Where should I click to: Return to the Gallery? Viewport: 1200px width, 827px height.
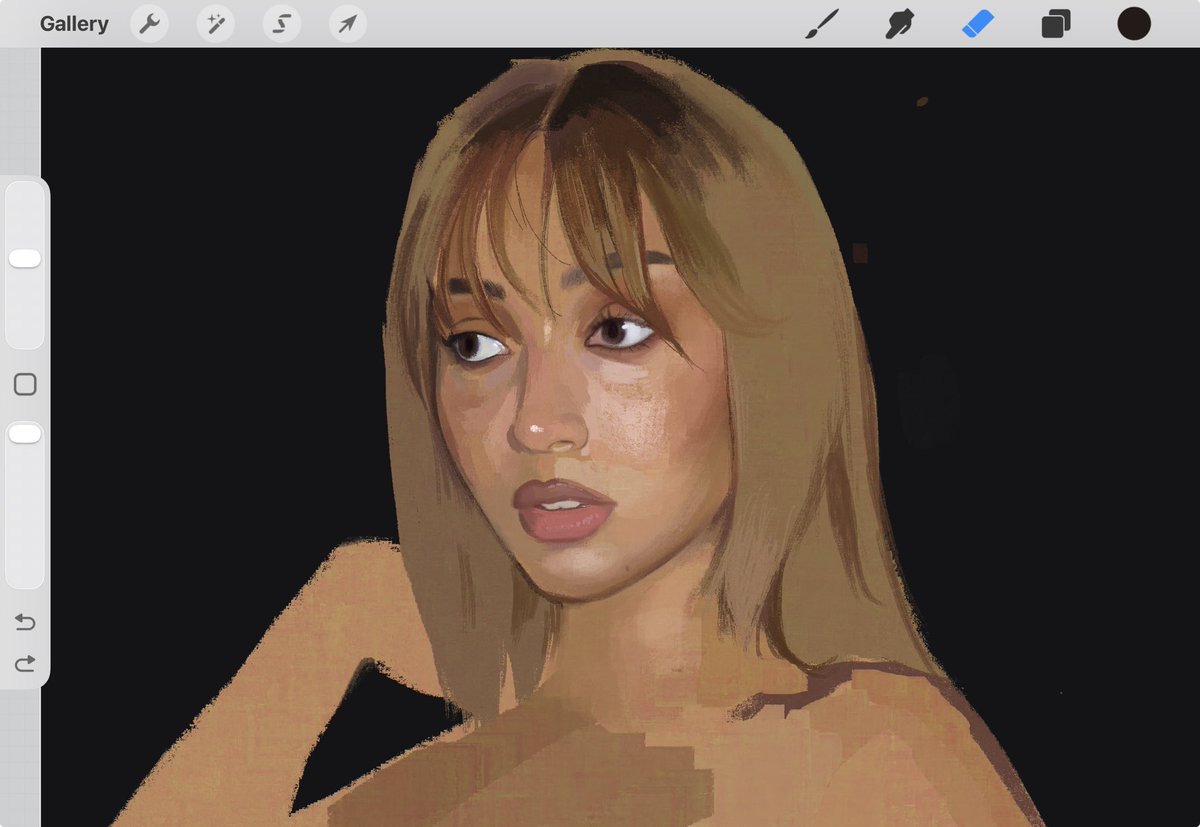pos(74,23)
